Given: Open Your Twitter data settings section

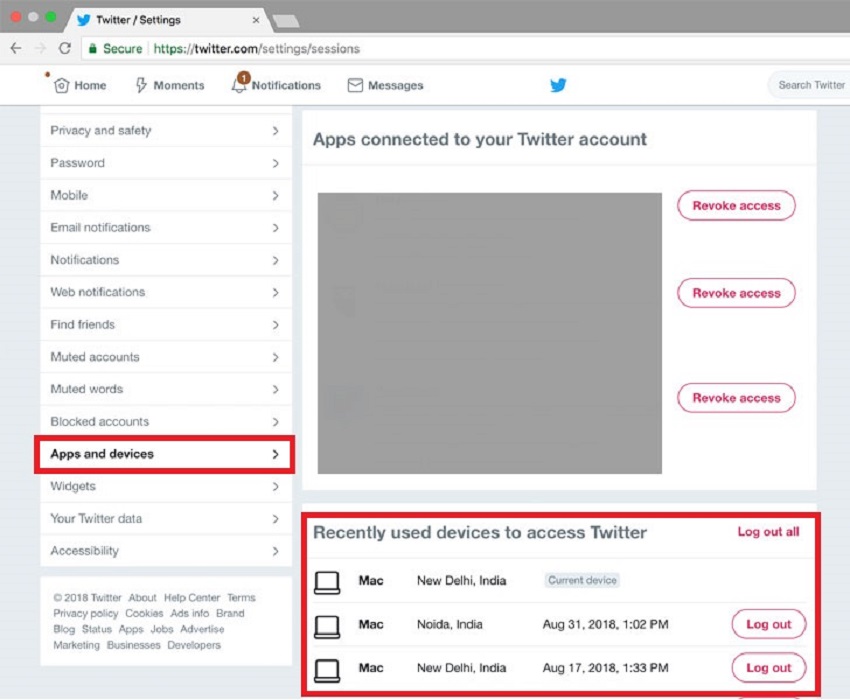Looking at the screenshot, I should coord(96,519).
